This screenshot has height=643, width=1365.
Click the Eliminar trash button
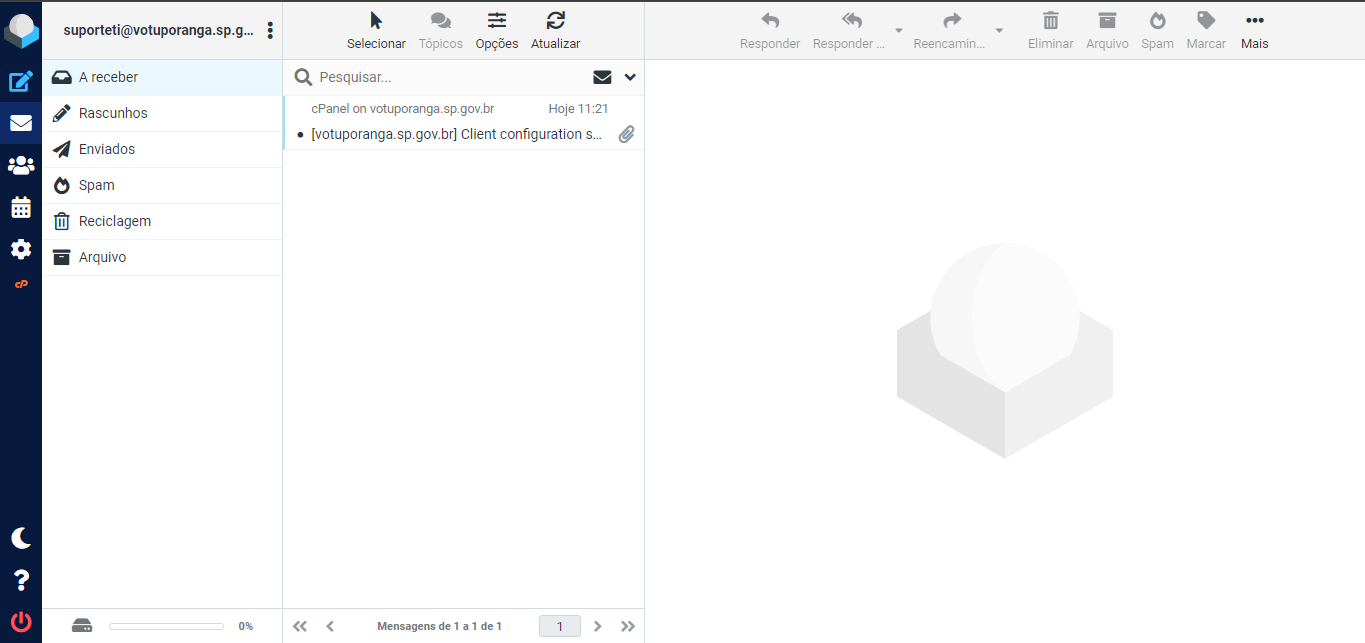click(1051, 31)
